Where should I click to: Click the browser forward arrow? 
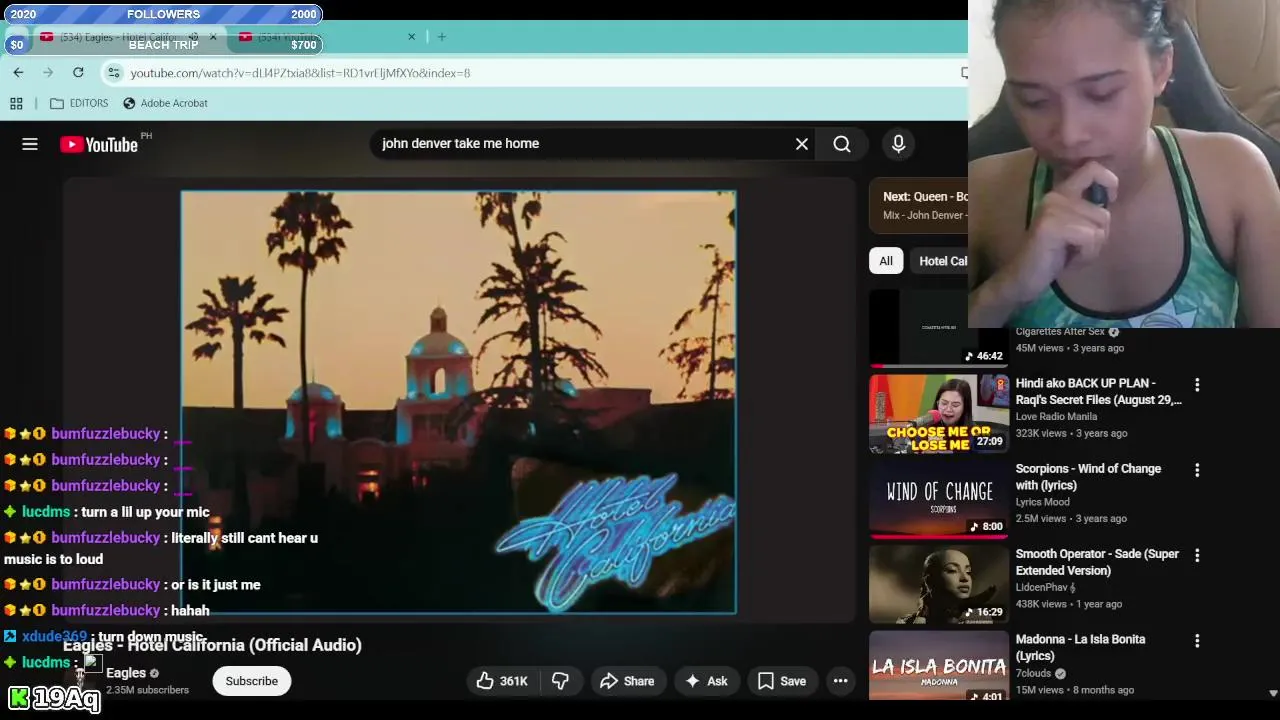pos(48,72)
